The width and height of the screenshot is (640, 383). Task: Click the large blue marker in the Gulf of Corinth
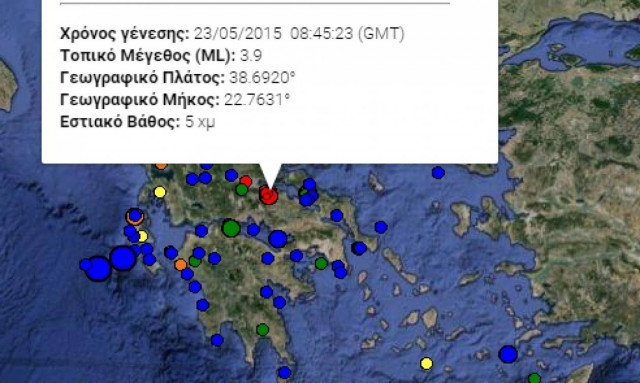(x=278, y=239)
